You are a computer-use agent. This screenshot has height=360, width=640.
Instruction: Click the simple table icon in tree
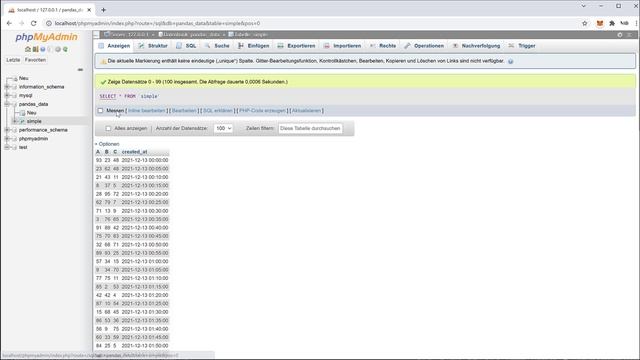[22, 121]
